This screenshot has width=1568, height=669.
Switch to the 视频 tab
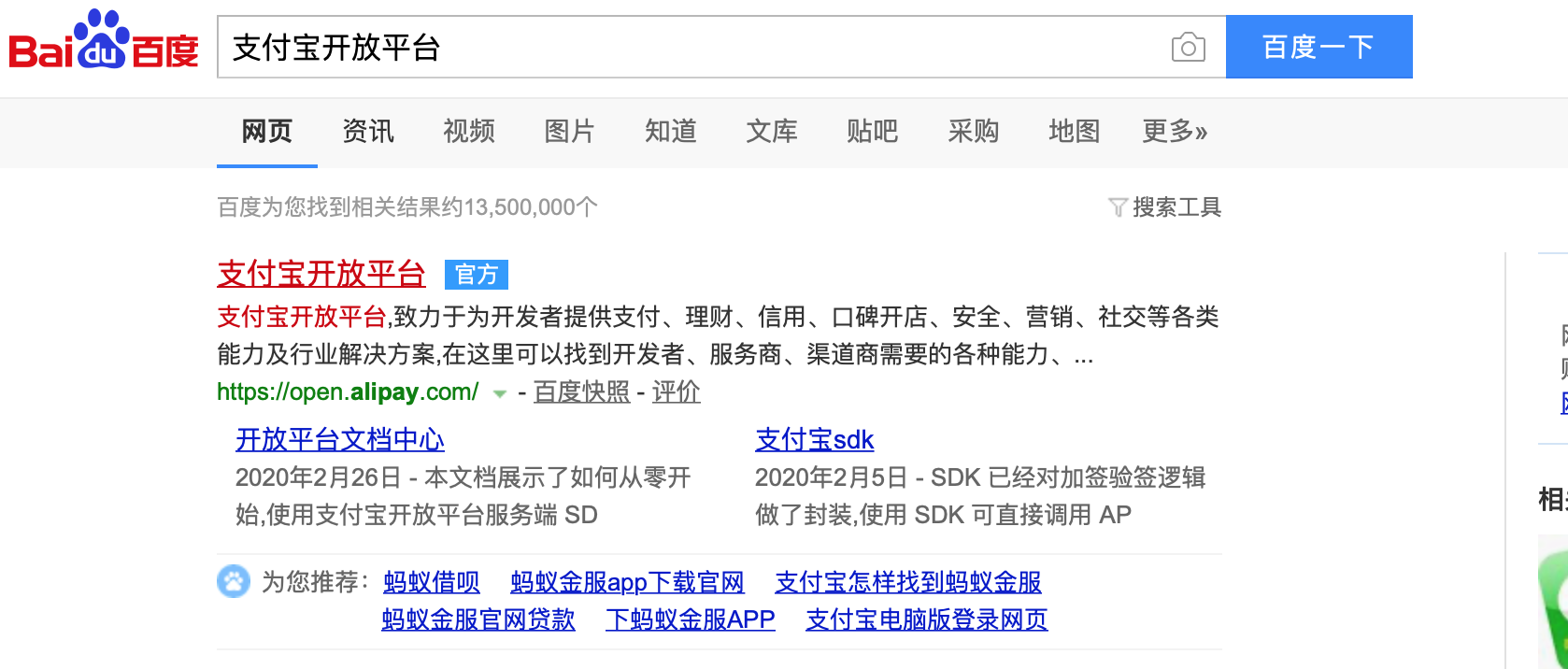click(469, 132)
